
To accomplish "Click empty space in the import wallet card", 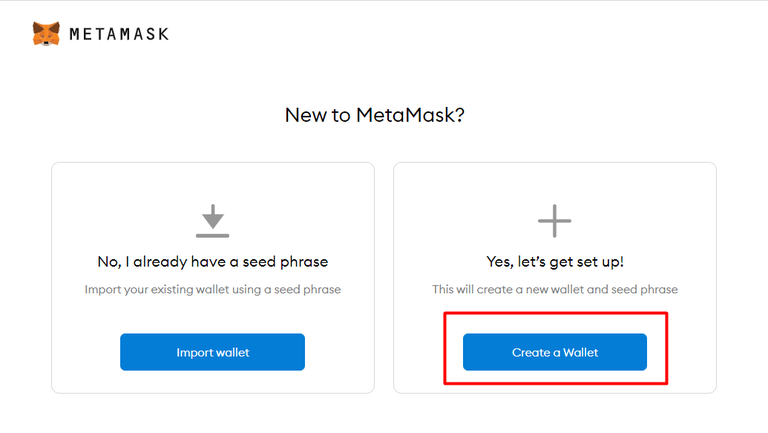I will point(100,200).
